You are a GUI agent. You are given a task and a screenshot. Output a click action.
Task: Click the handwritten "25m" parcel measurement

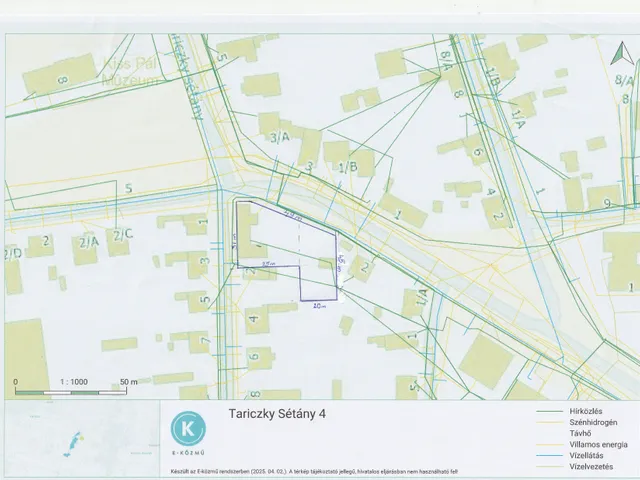pyautogui.click(x=268, y=264)
